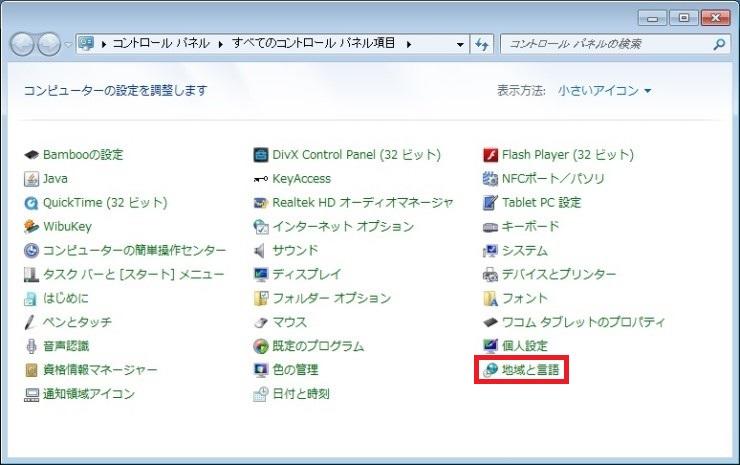Click the Back navigation button

[22, 44]
